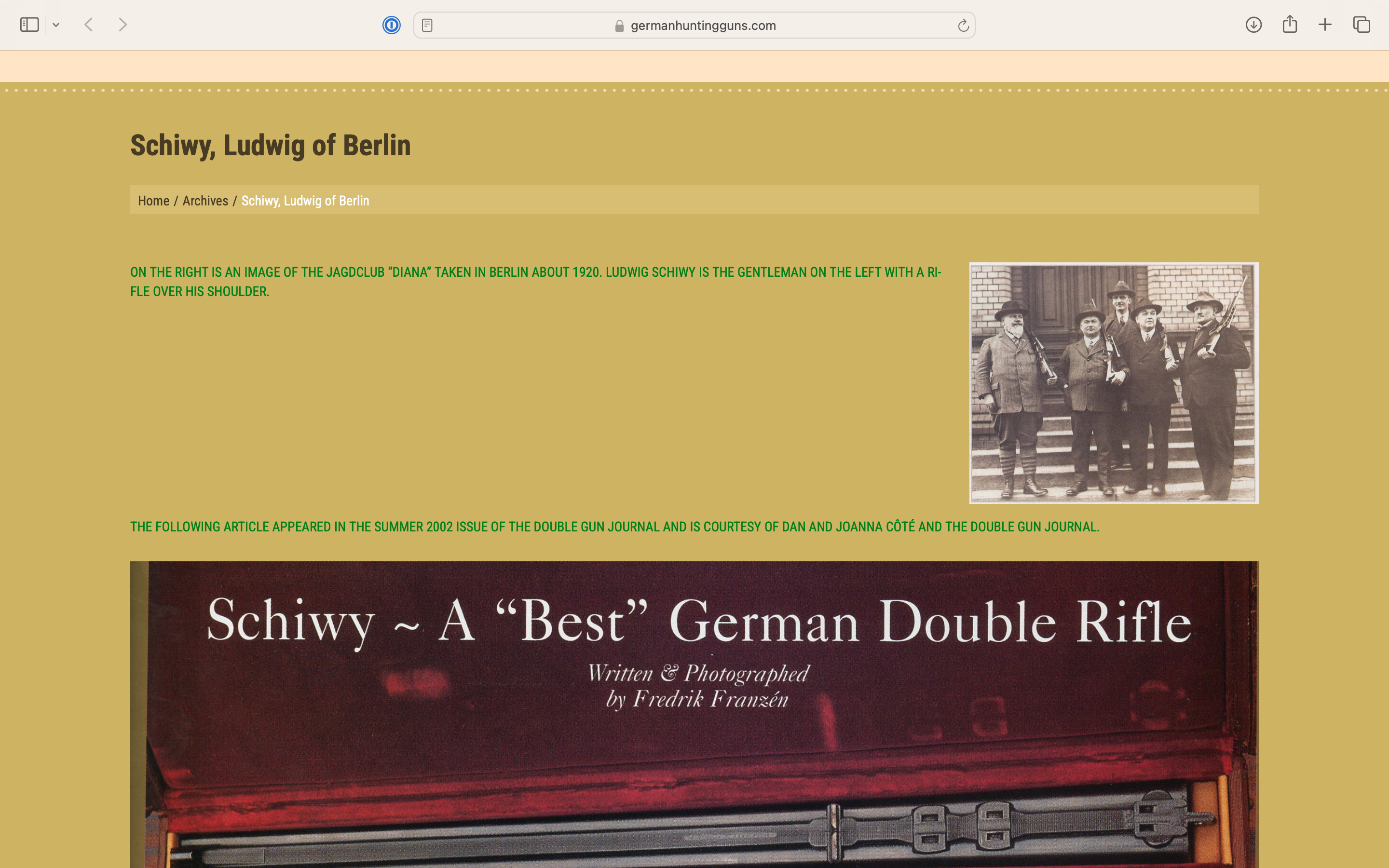Click the Schiwy Best German Double Rifle image
The height and width of the screenshot is (868, 1389).
(x=694, y=715)
